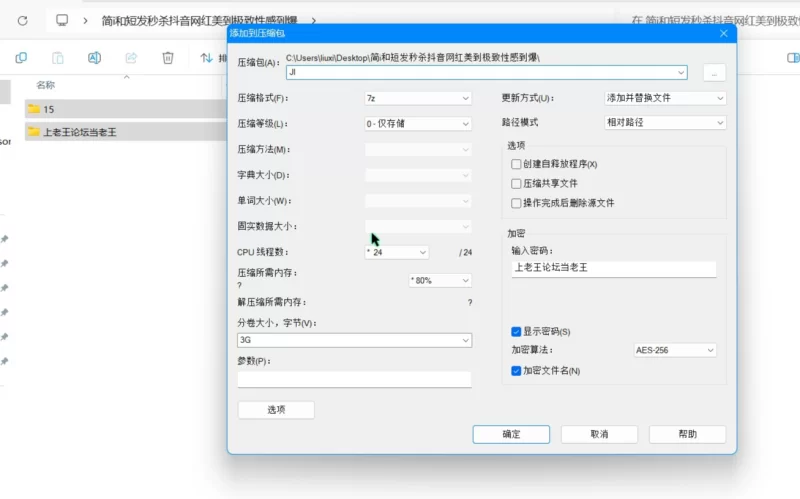The height and width of the screenshot is (499, 800).
Task: Click the breadcrumb chevron after This PC
Action: (85, 21)
